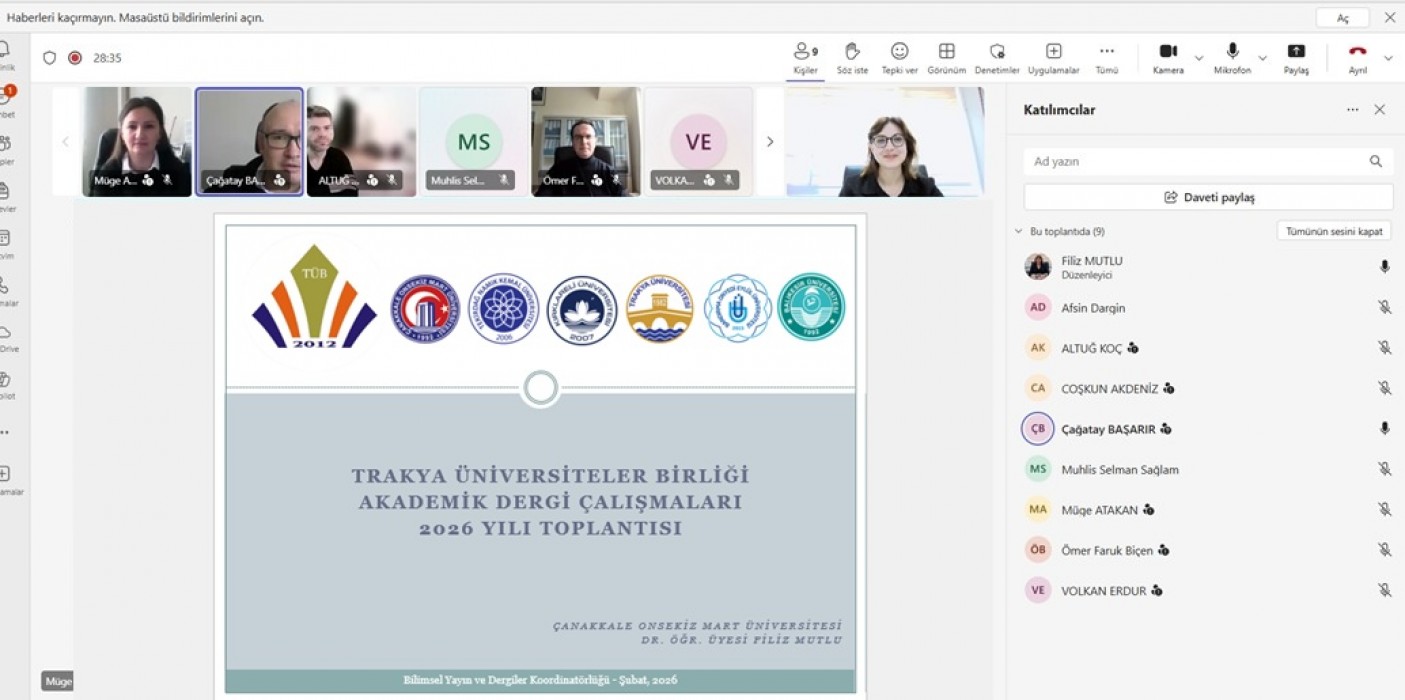The image size is (1405, 700).
Task: Expand the Mikrofon dropdown arrow
Action: 1262,58
